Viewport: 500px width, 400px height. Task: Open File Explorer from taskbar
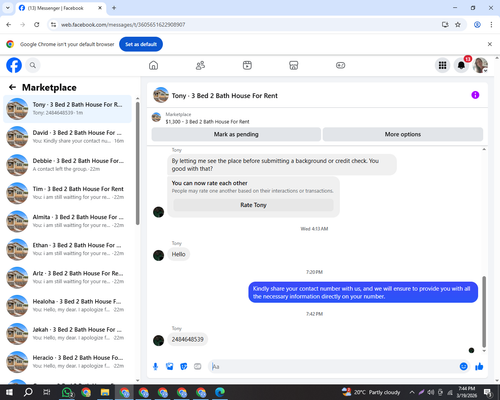tap(105, 392)
